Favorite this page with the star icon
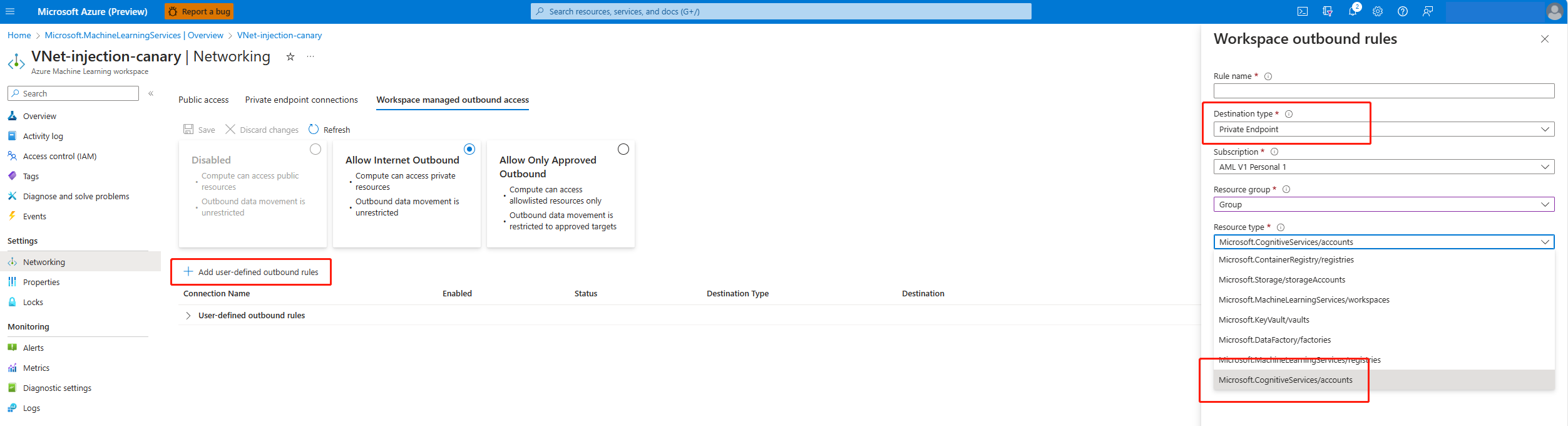 coord(290,56)
